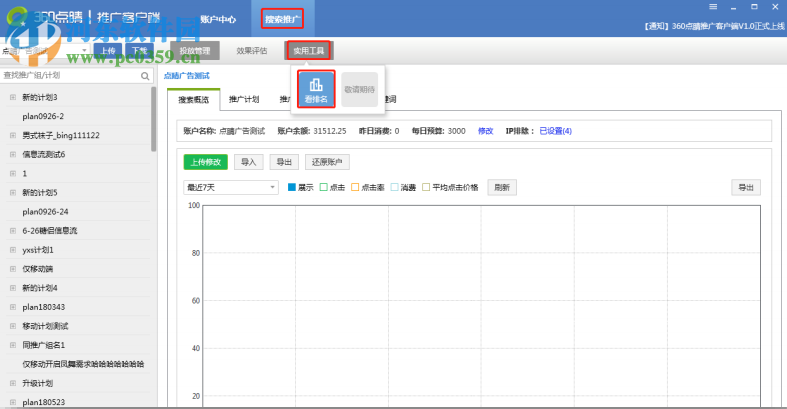Enable the 消费 chart checkbox

[x=395, y=187]
